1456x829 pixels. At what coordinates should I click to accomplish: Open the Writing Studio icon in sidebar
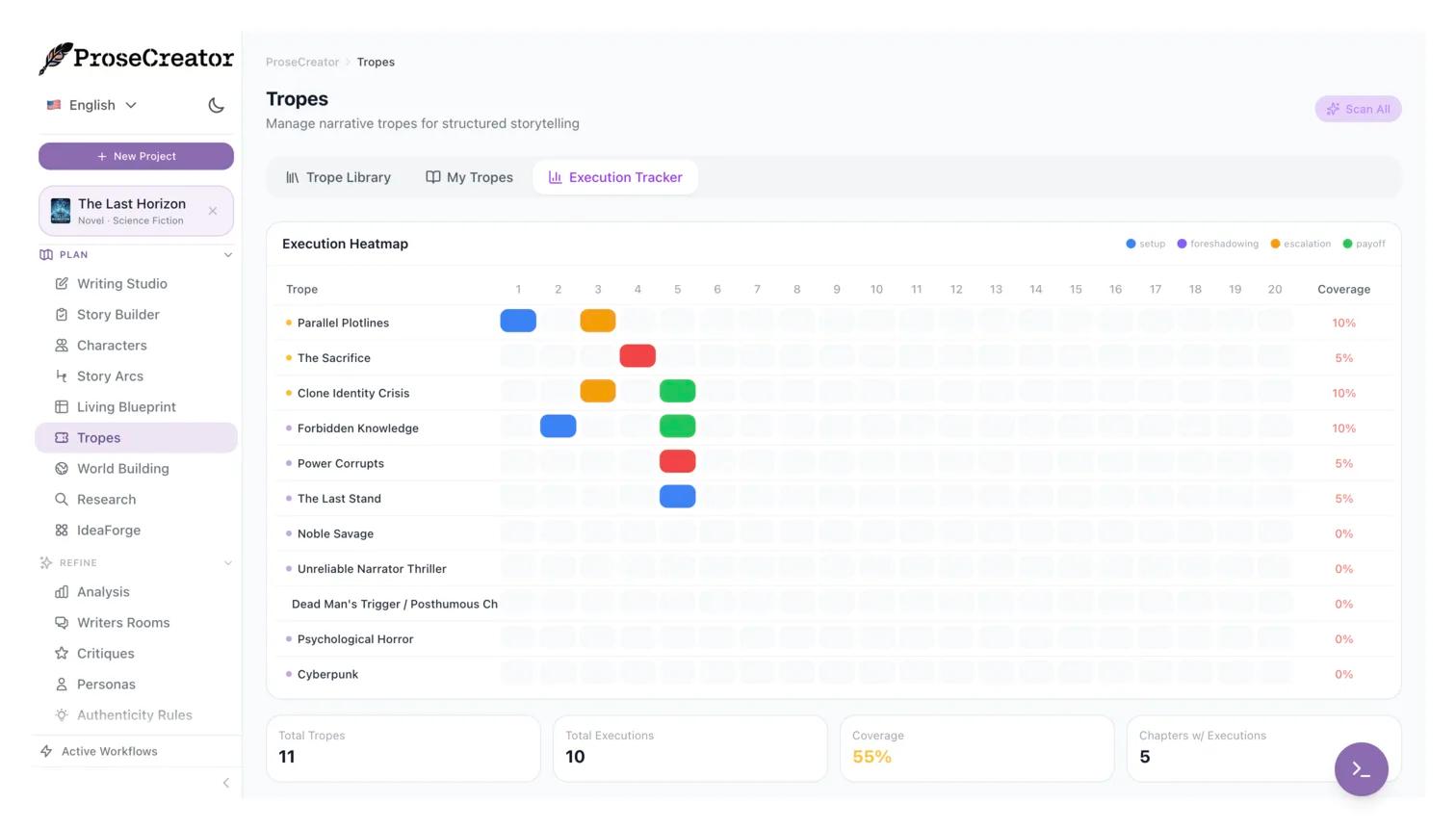[x=62, y=284]
